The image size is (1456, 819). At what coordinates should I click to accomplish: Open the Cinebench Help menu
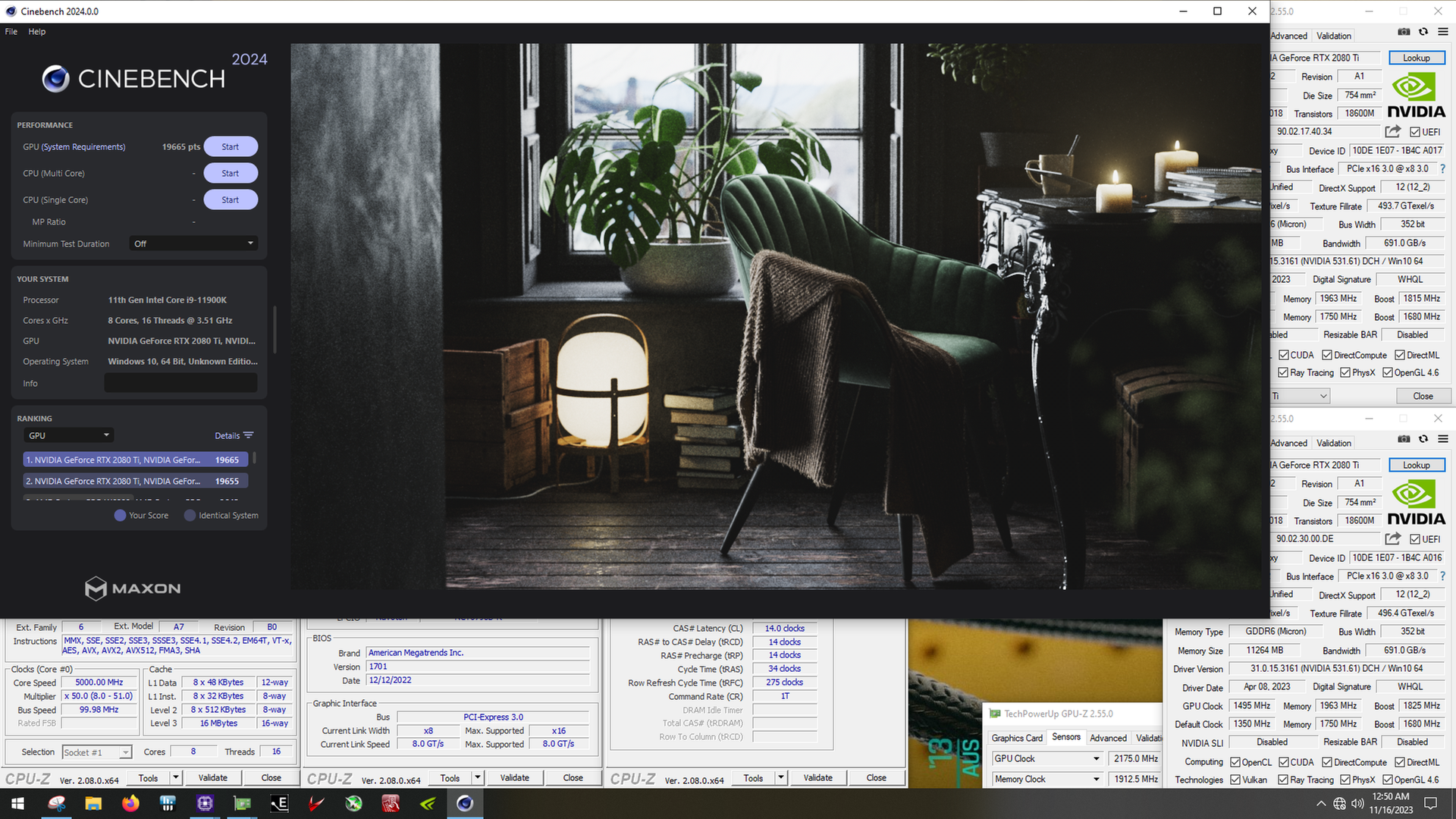pos(37,32)
